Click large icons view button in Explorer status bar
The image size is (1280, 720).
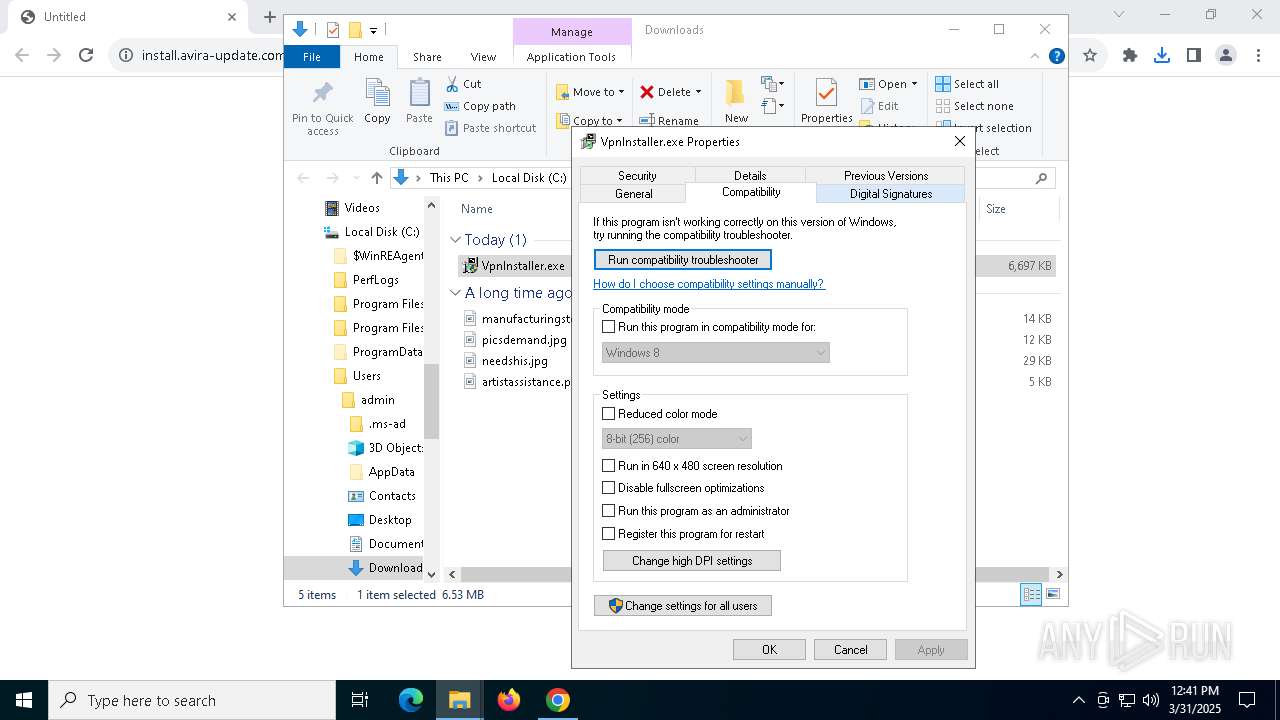[x=1053, y=595]
